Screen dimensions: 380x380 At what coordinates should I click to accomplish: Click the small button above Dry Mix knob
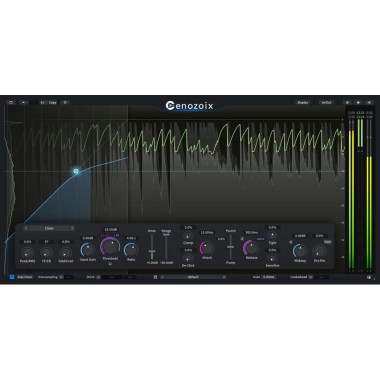coord(328,242)
